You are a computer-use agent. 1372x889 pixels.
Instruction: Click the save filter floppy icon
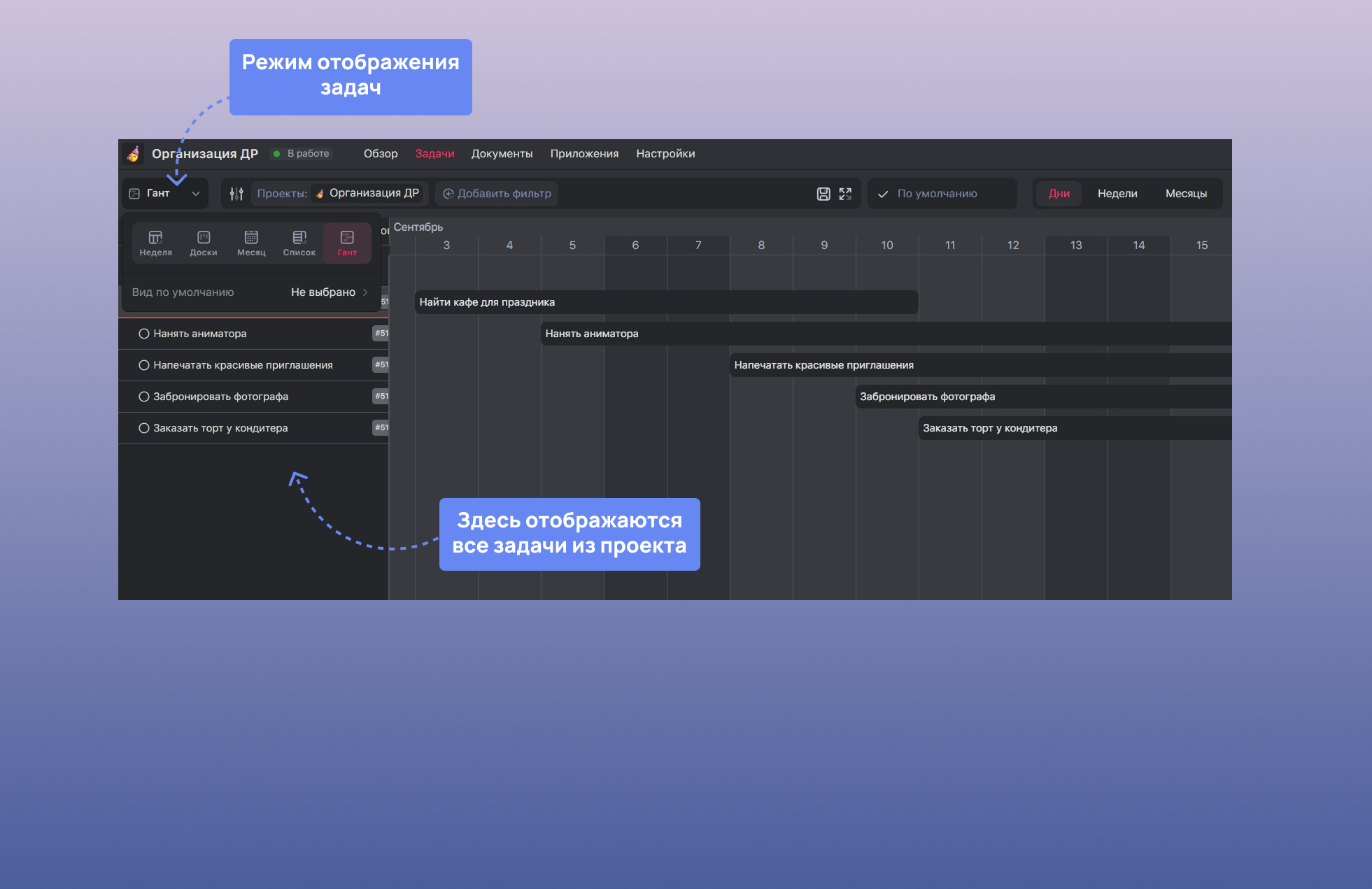(823, 194)
